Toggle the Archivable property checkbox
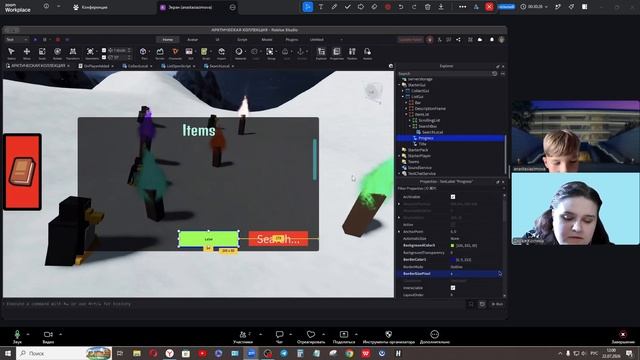 click(x=453, y=197)
